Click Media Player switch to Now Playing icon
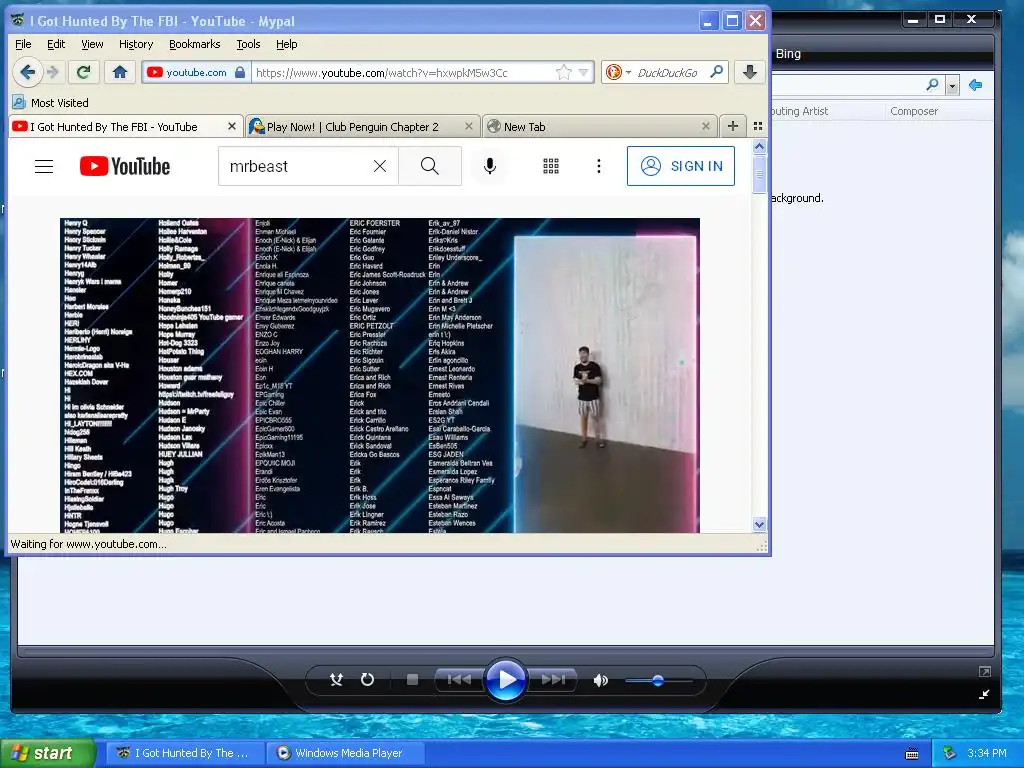Screen dimensions: 1024x768 tap(984, 694)
